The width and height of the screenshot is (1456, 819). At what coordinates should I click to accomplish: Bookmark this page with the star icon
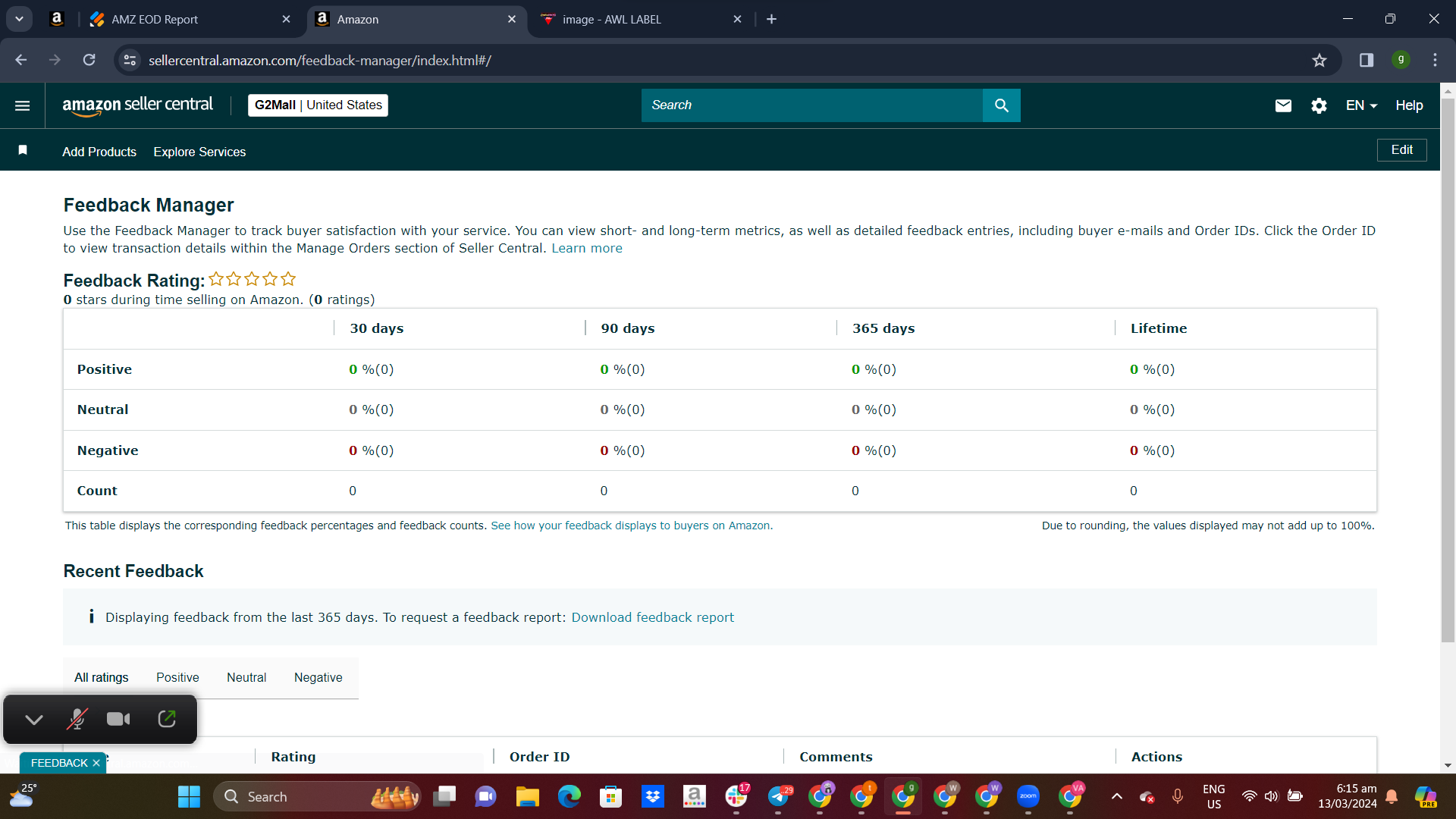[x=1319, y=61]
